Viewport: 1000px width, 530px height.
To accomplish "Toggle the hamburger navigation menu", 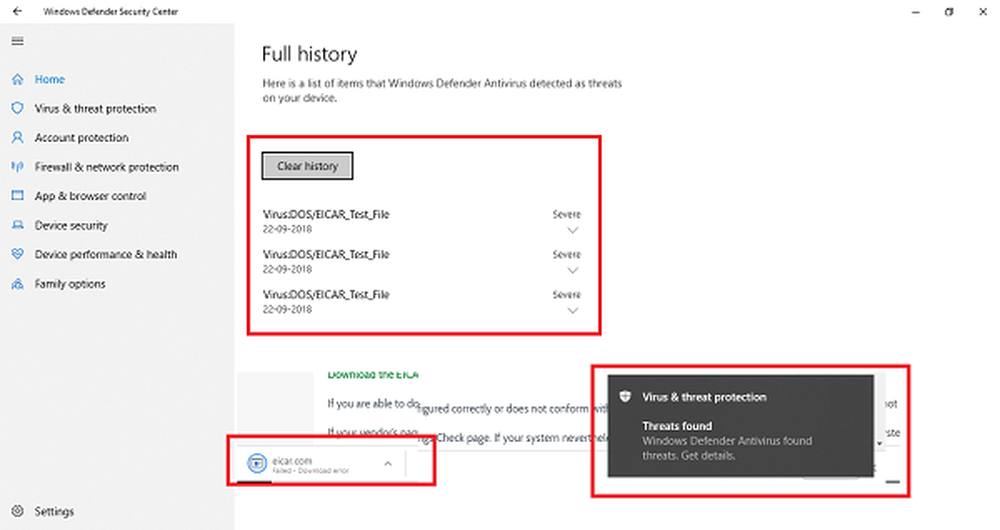I will click(x=17, y=41).
